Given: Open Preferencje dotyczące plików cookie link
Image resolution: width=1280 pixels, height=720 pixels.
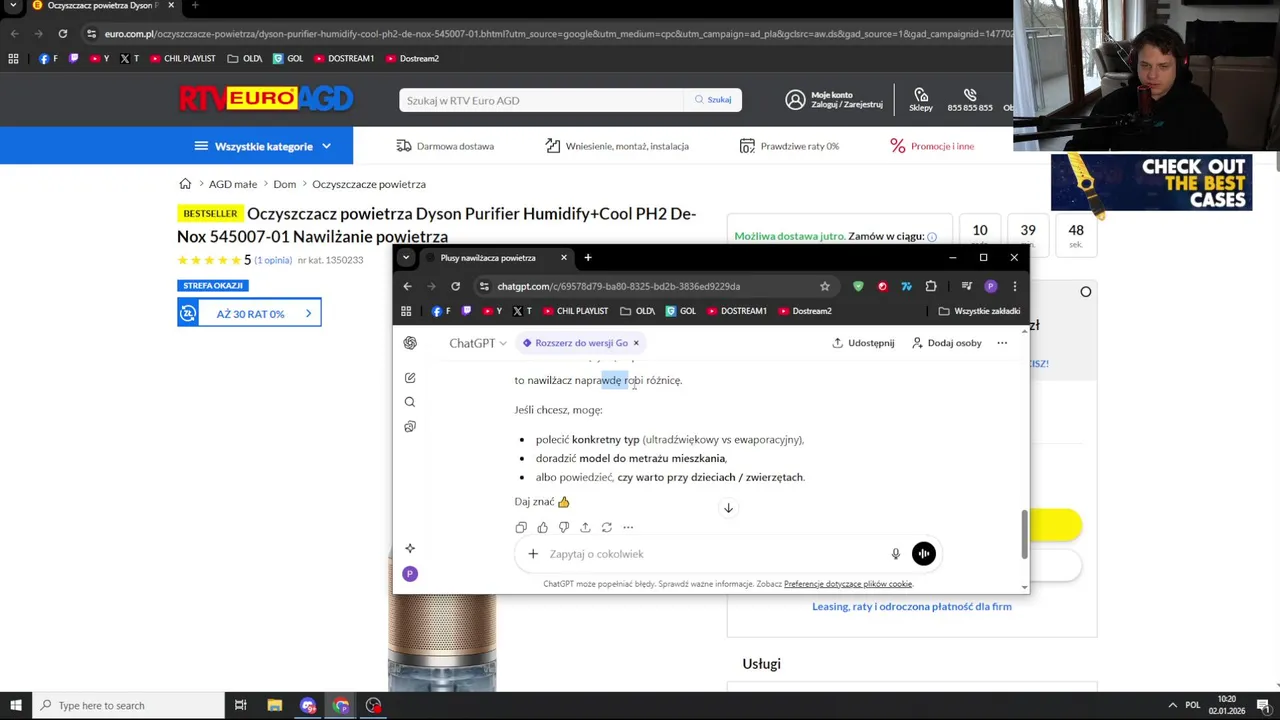Looking at the screenshot, I should pyautogui.click(x=848, y=584).
